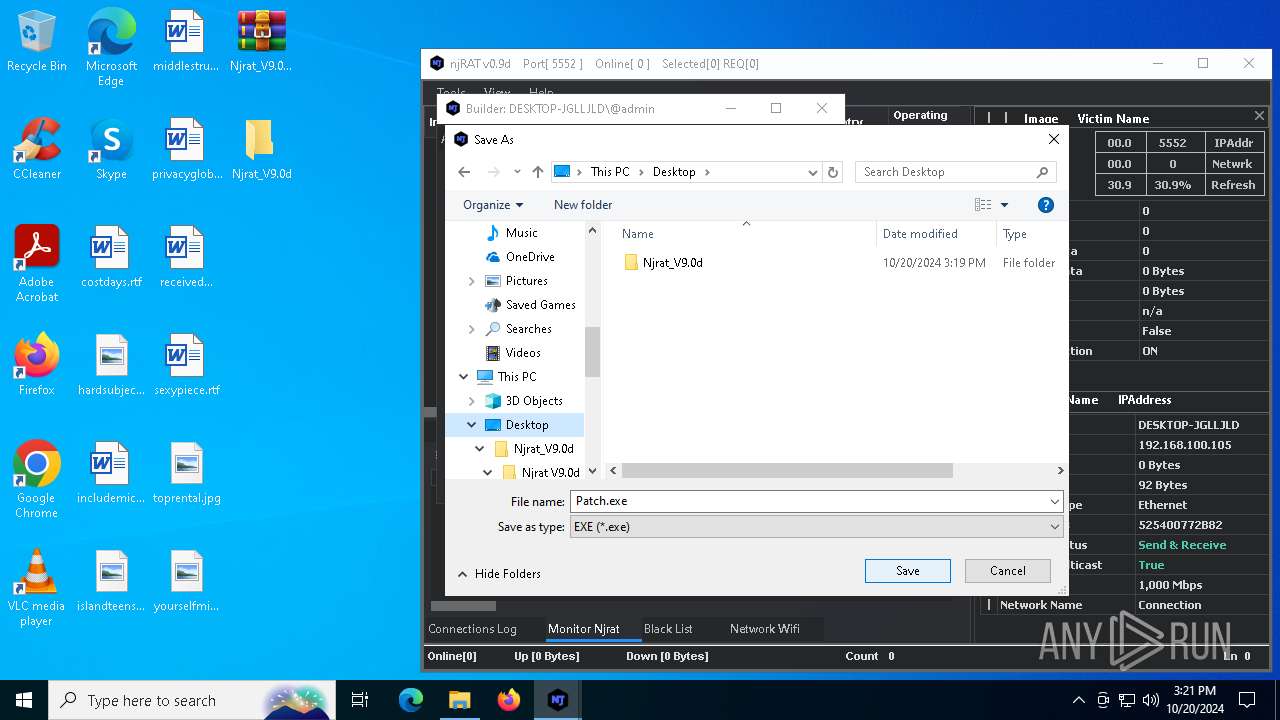Cancel the Save As dialog
Viewport: 1280px width, 720px height.
(1008, 571)
